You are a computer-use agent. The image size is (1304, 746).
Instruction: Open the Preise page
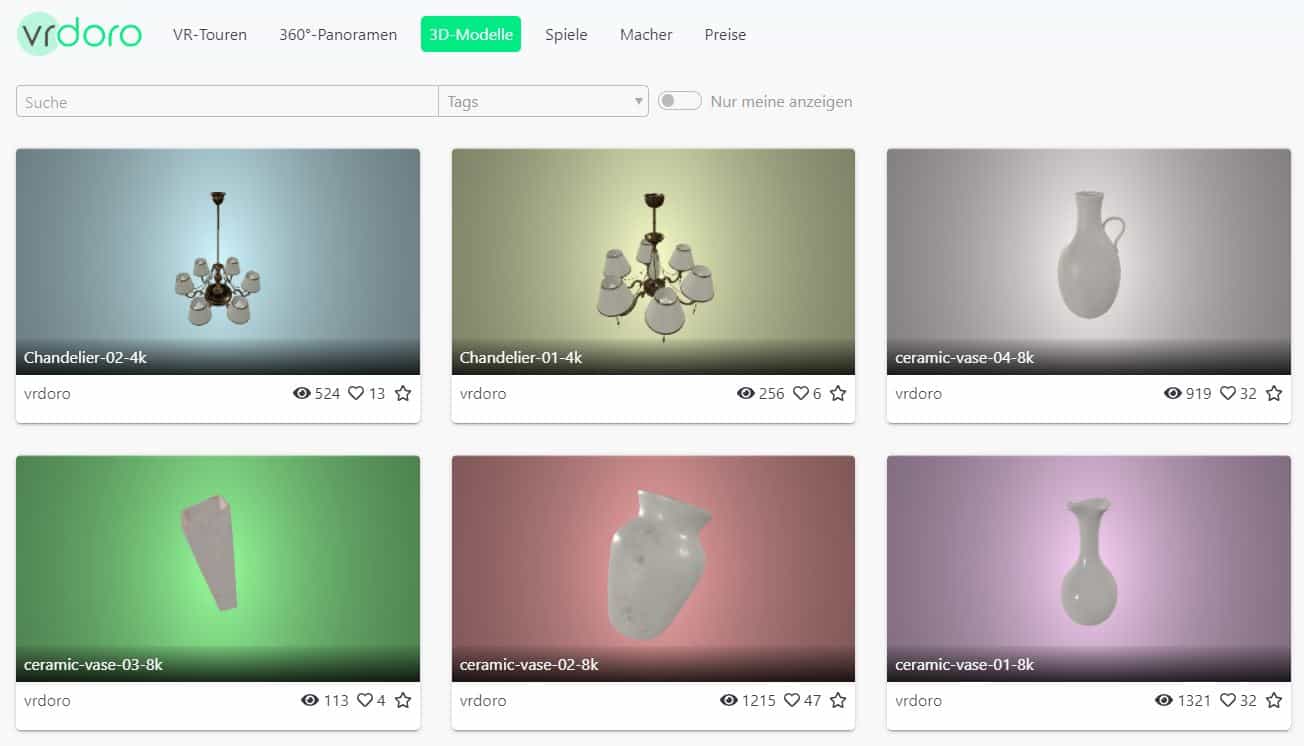[725, 34]
